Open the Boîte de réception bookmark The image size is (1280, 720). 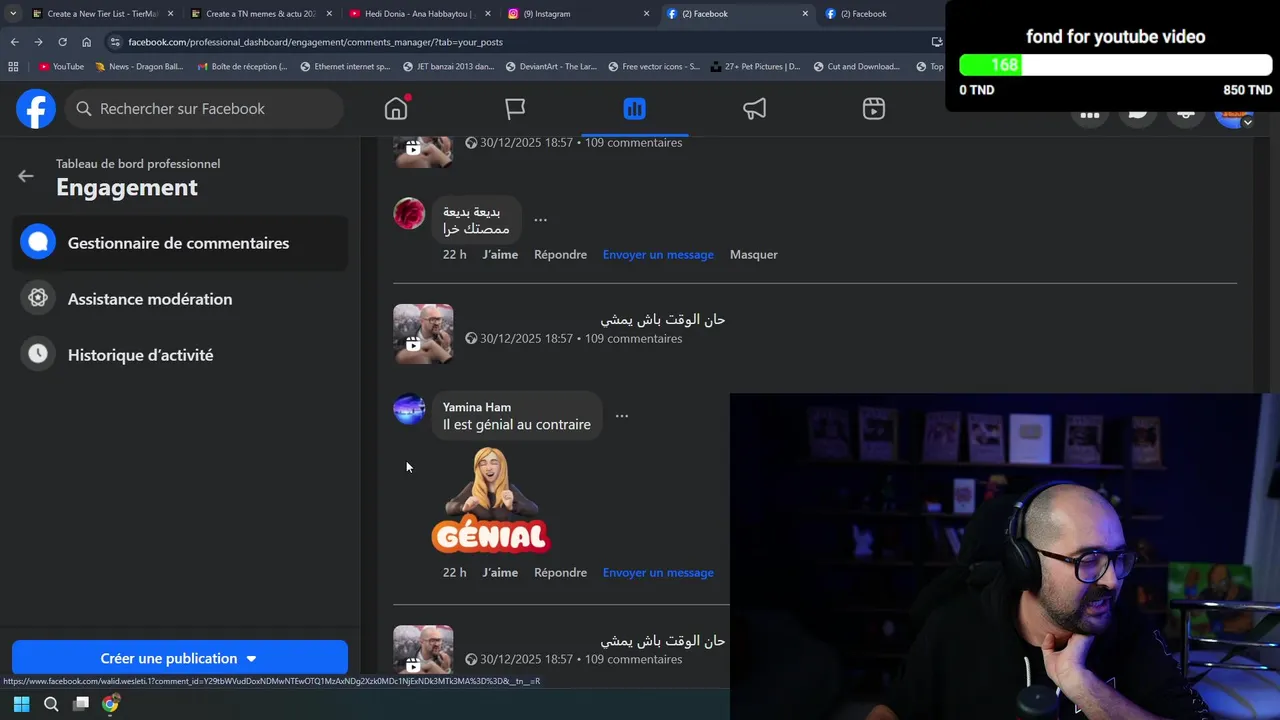242,67
